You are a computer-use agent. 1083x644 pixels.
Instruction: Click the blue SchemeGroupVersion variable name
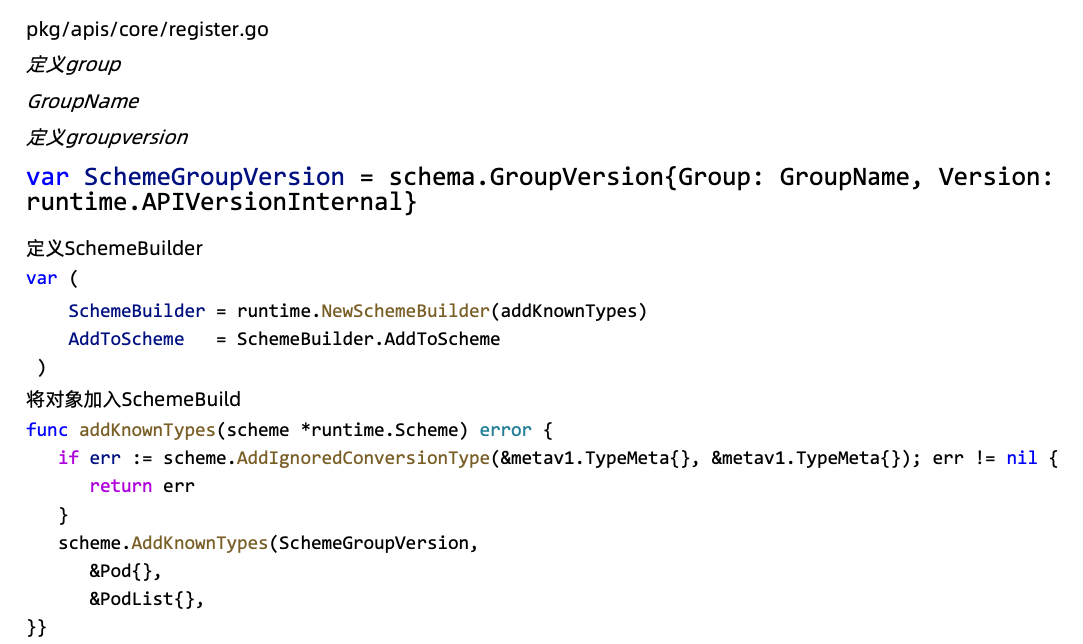click(x=214, y=177)
